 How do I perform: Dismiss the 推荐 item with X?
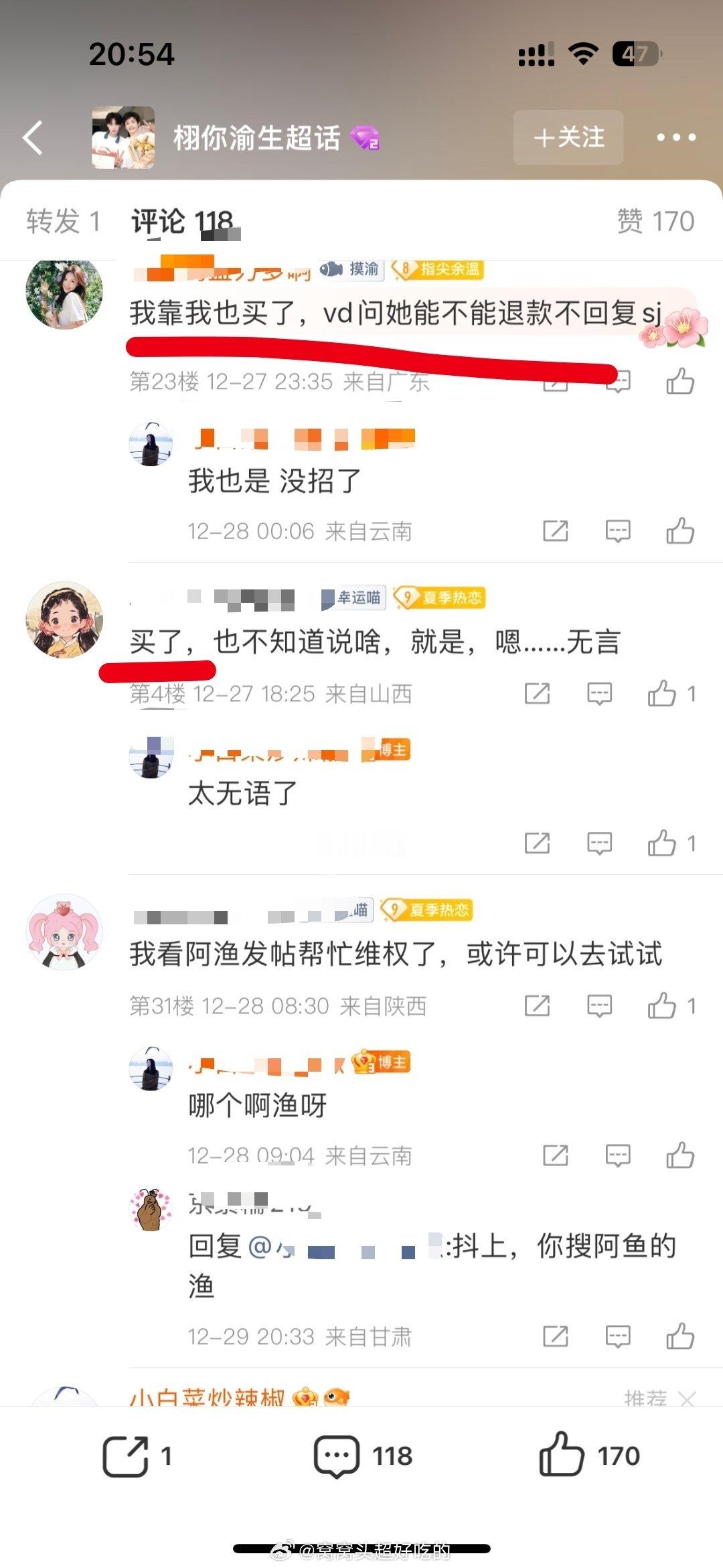687,1399
